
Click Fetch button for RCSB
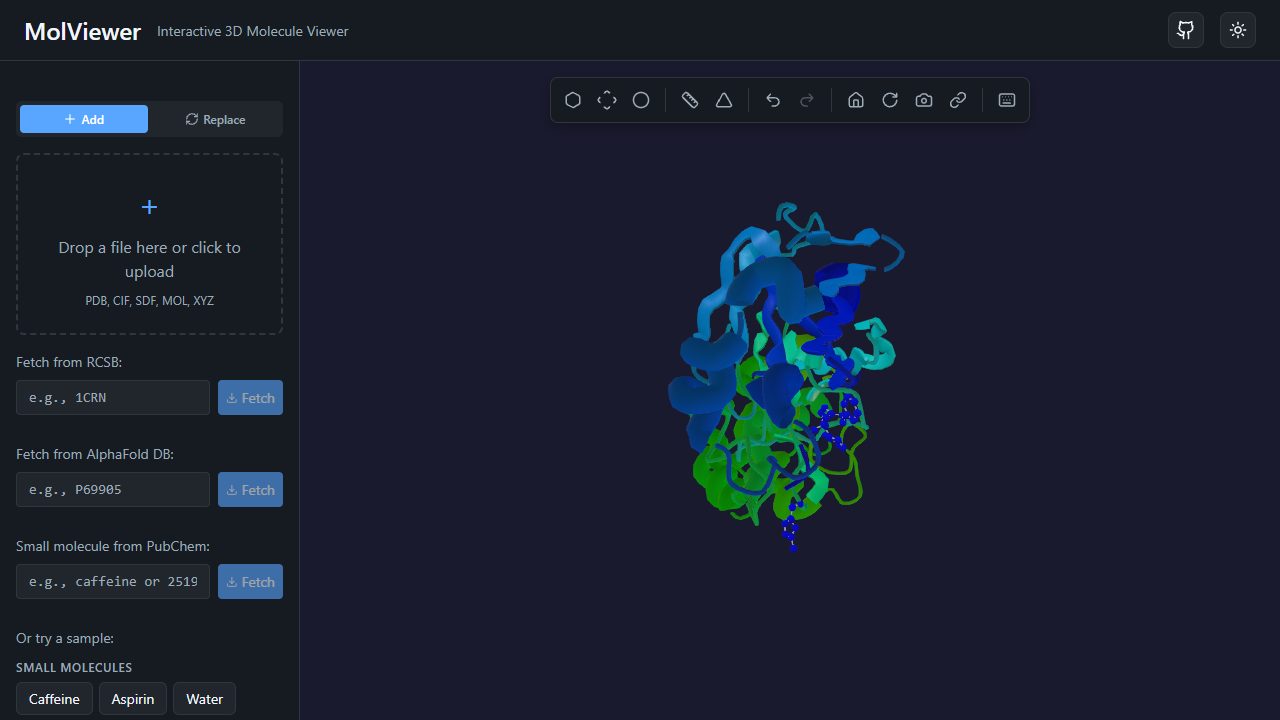(x=250, y=397)
